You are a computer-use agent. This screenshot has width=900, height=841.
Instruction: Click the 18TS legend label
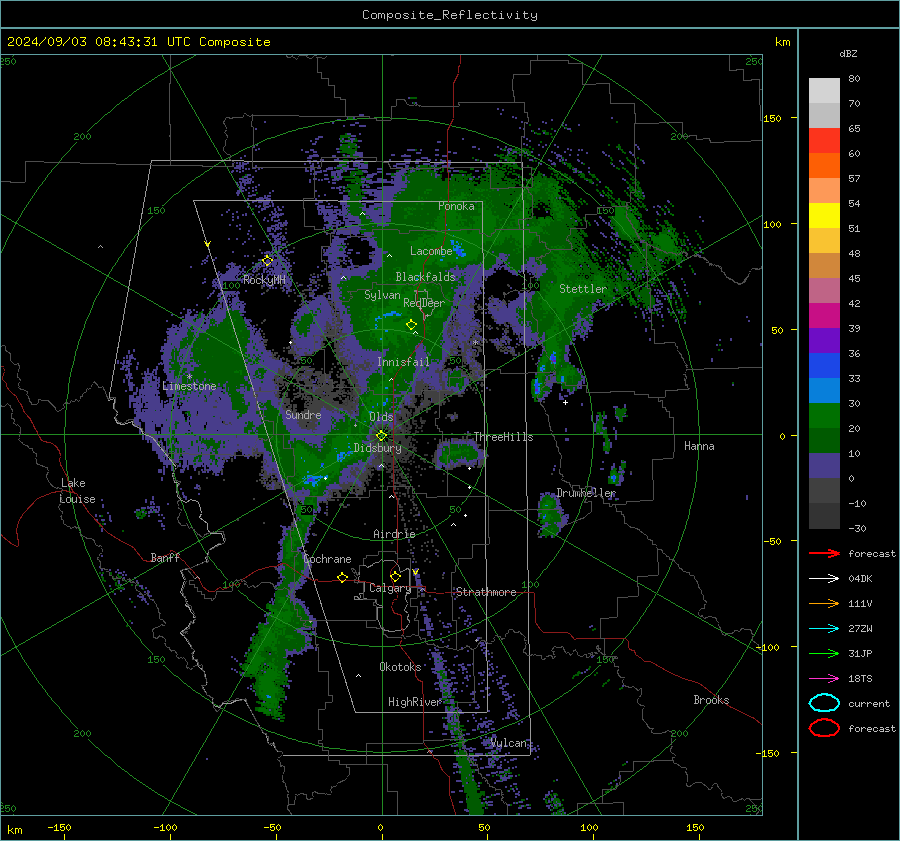860,679
